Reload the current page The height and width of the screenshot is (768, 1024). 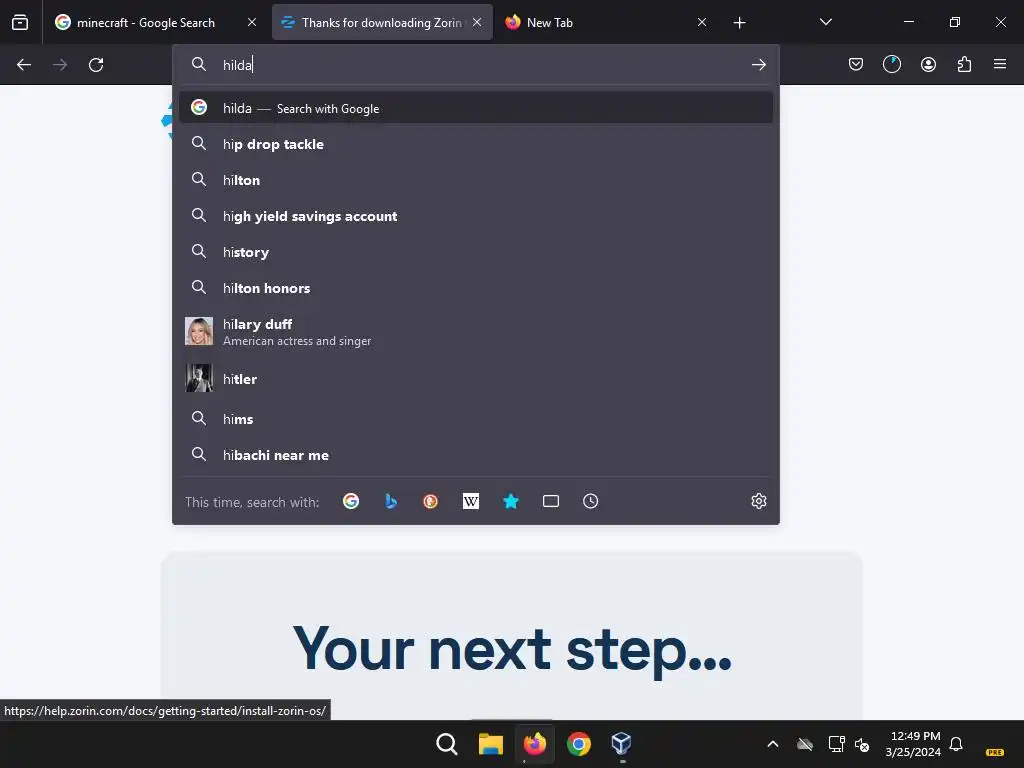point(96,65)
